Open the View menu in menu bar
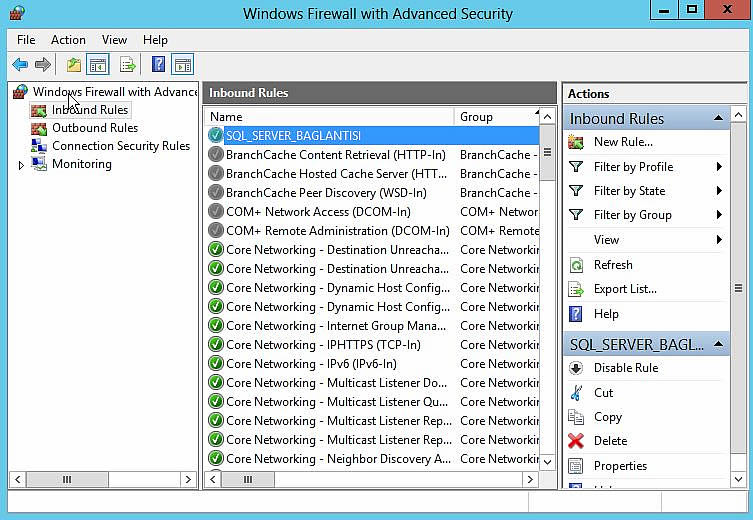Image resolution: width=753 pixels, height=520 pixels. coord(114,40)
